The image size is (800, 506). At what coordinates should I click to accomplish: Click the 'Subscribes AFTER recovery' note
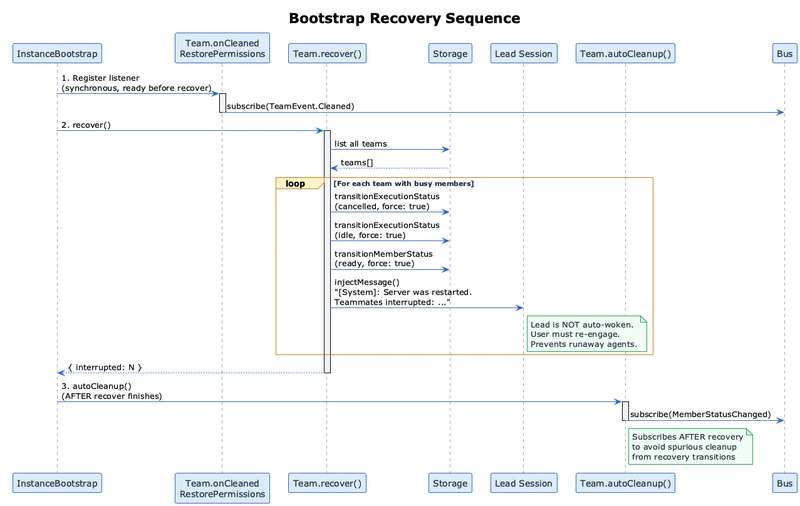(690, 446)
